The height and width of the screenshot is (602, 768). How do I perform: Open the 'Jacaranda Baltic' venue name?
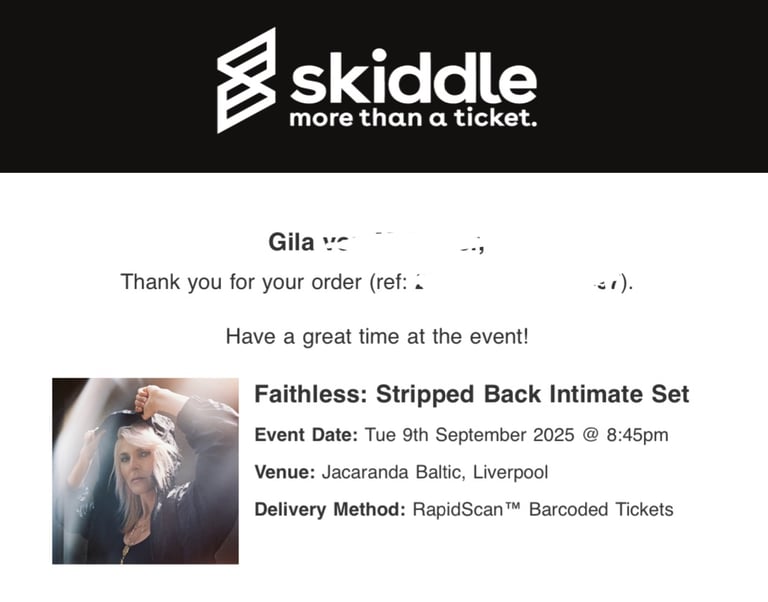391,472
